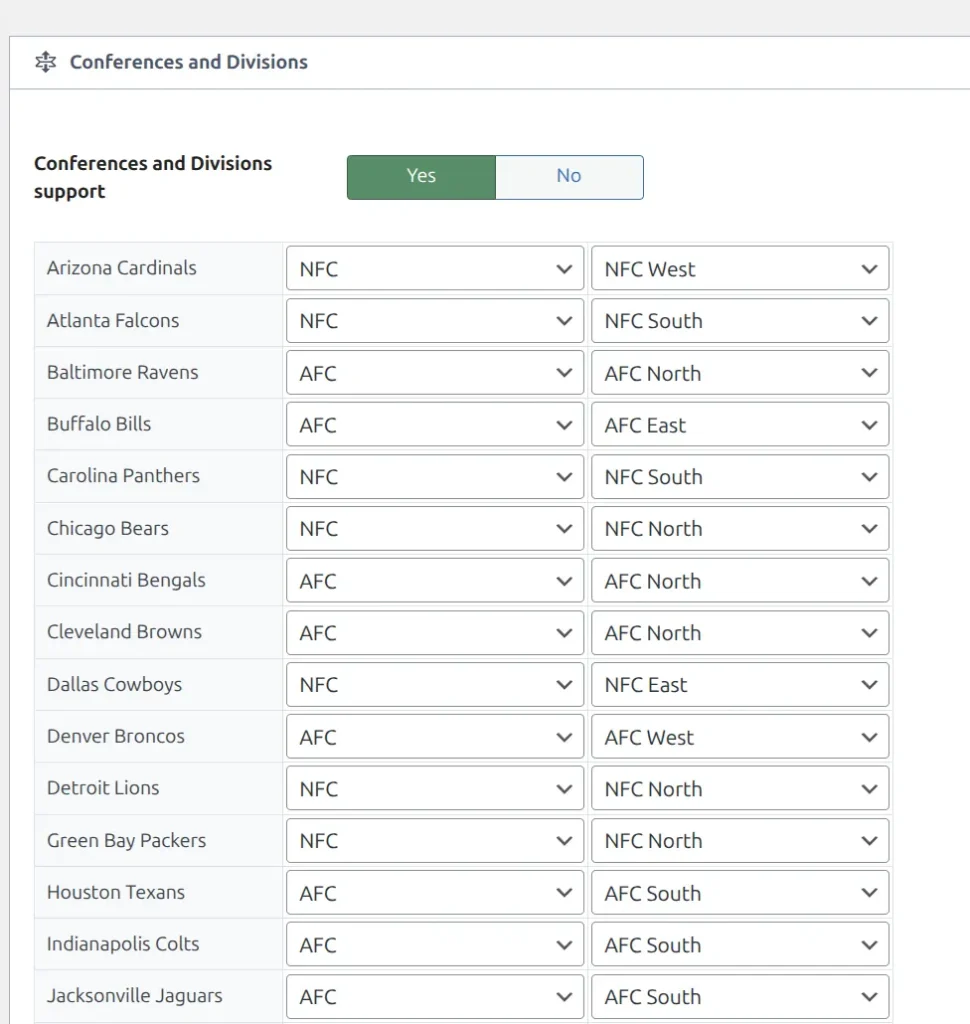Open the Cincinnati Bengals conference dropdown

point(434,581)
